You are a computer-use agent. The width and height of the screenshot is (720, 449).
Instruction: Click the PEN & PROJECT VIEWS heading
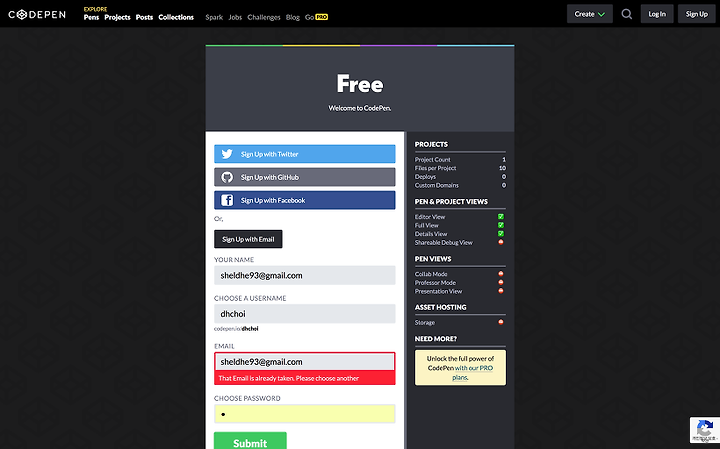coord(451,202)
